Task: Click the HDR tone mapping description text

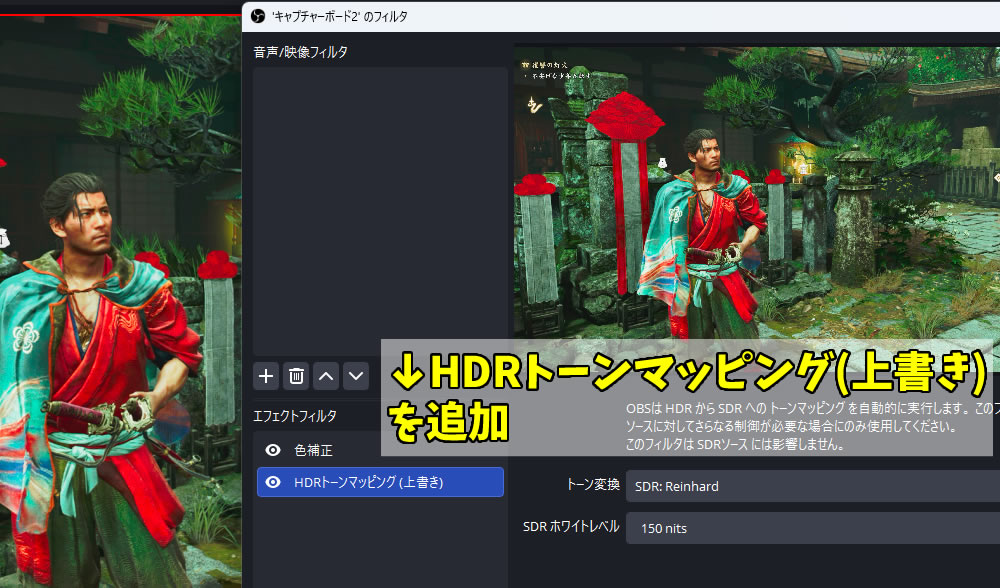Action: tap(809, 427)
